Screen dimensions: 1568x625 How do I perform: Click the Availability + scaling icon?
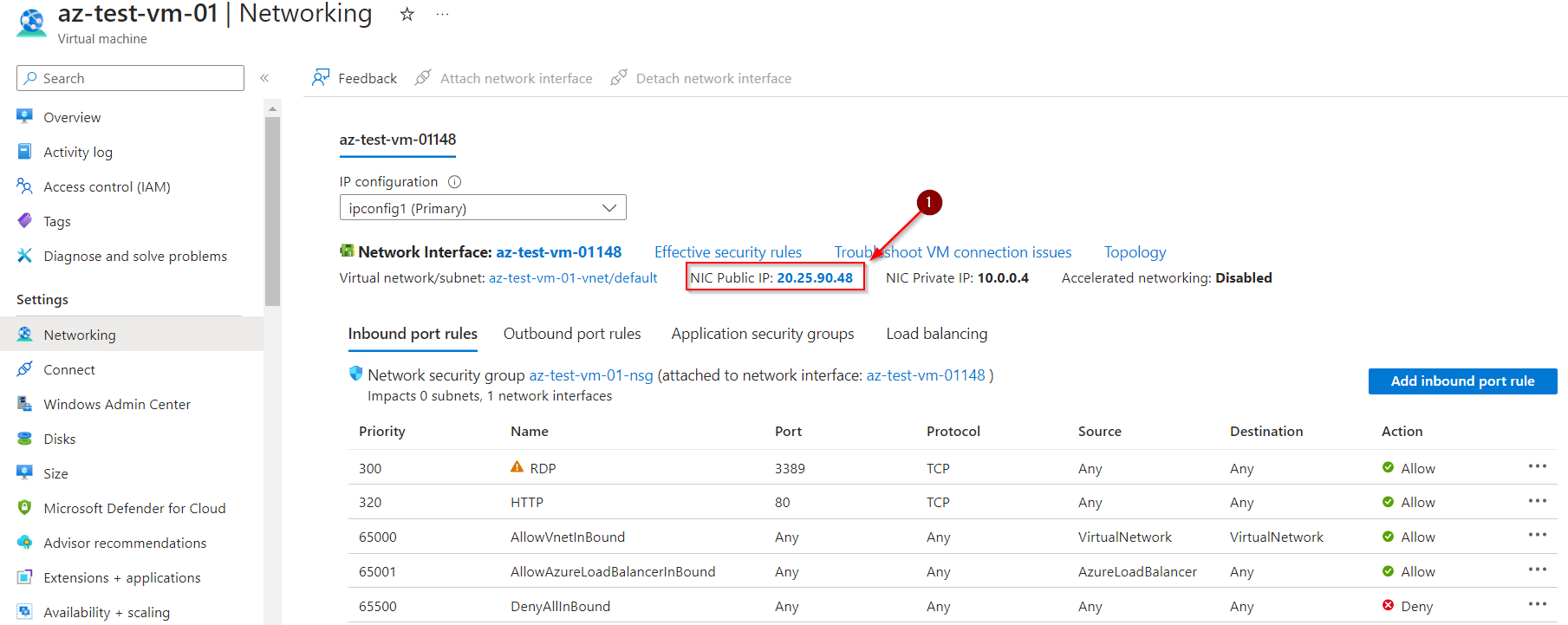(x=25, y=611)
